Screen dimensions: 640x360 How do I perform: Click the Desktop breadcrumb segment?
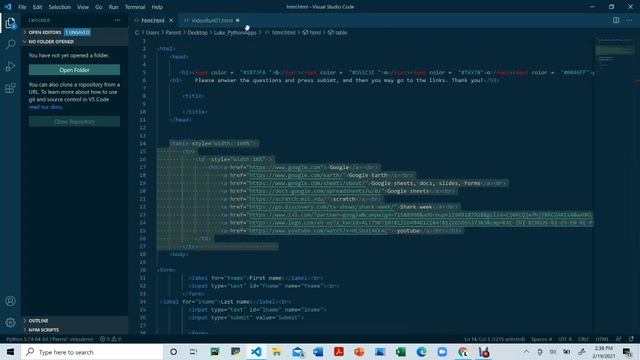pyautogui.click(x=198, y=33)
